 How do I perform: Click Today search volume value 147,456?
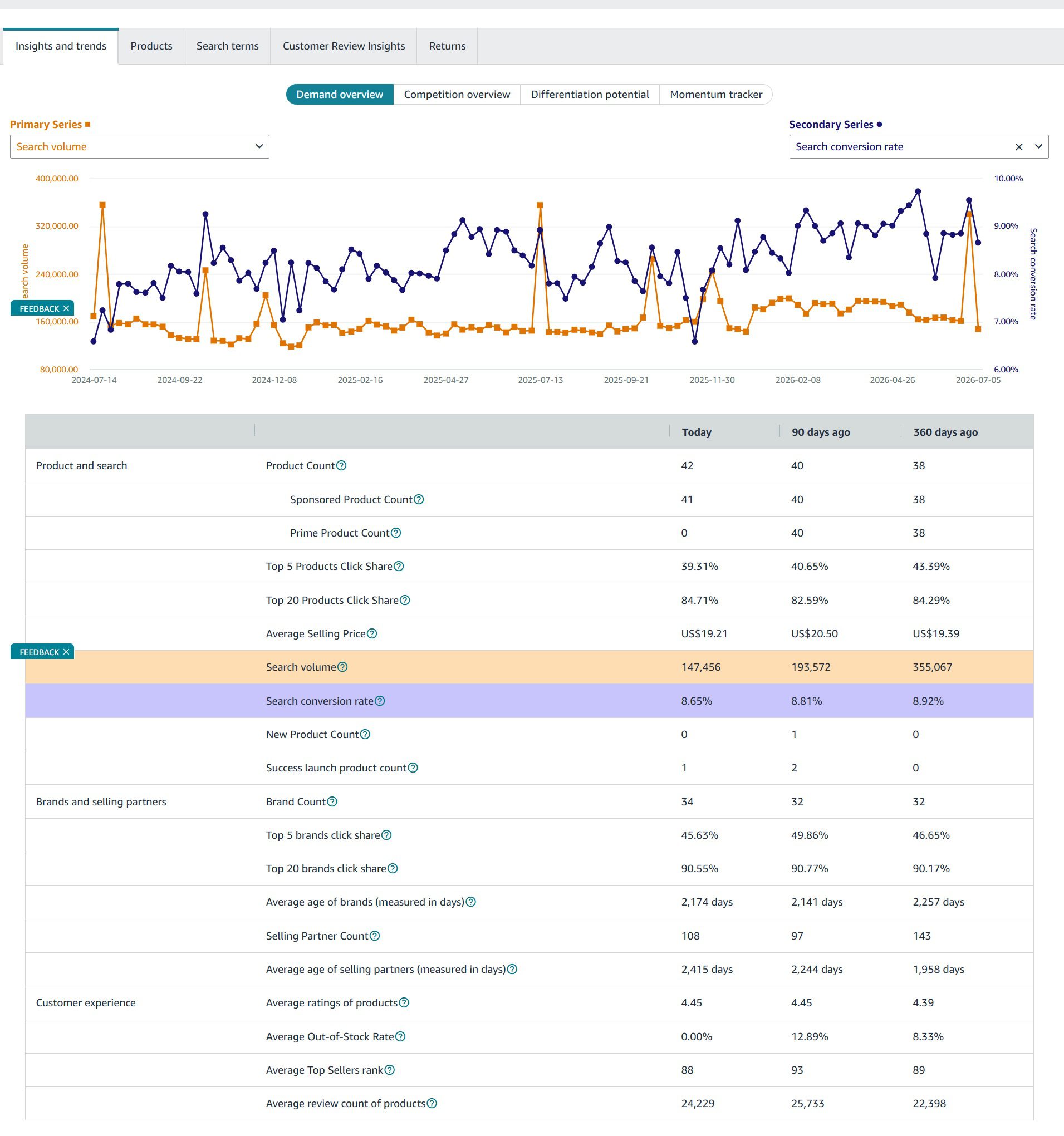point(700,667)
